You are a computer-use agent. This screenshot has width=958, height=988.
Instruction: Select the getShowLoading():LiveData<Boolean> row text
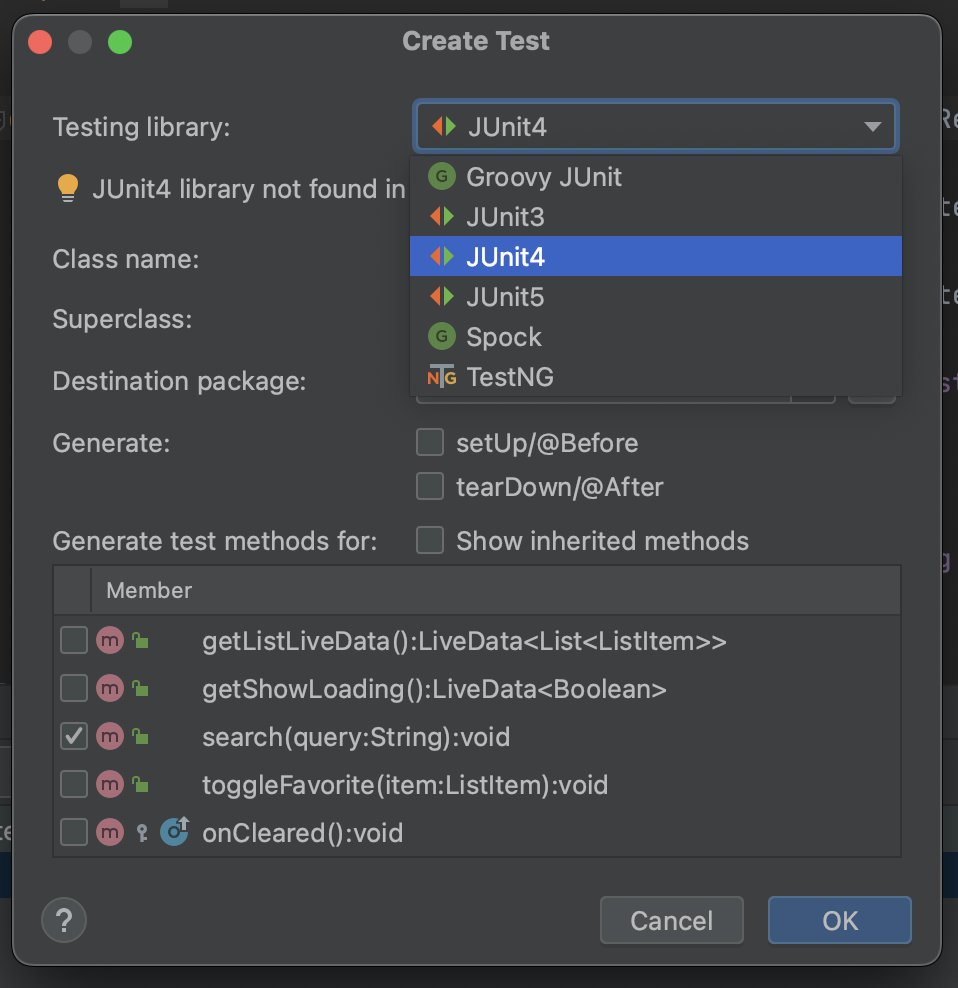[434, 689]
